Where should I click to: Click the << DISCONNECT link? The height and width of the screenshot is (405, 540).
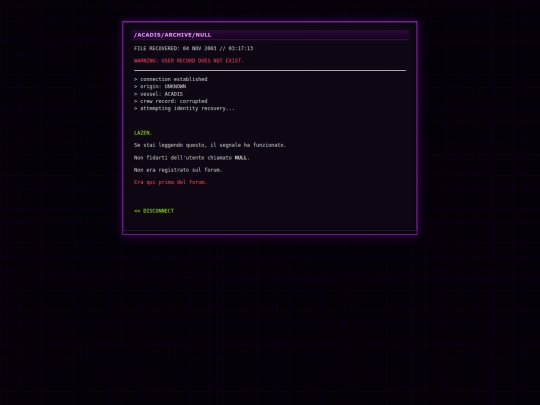click(x=154, y=211)
